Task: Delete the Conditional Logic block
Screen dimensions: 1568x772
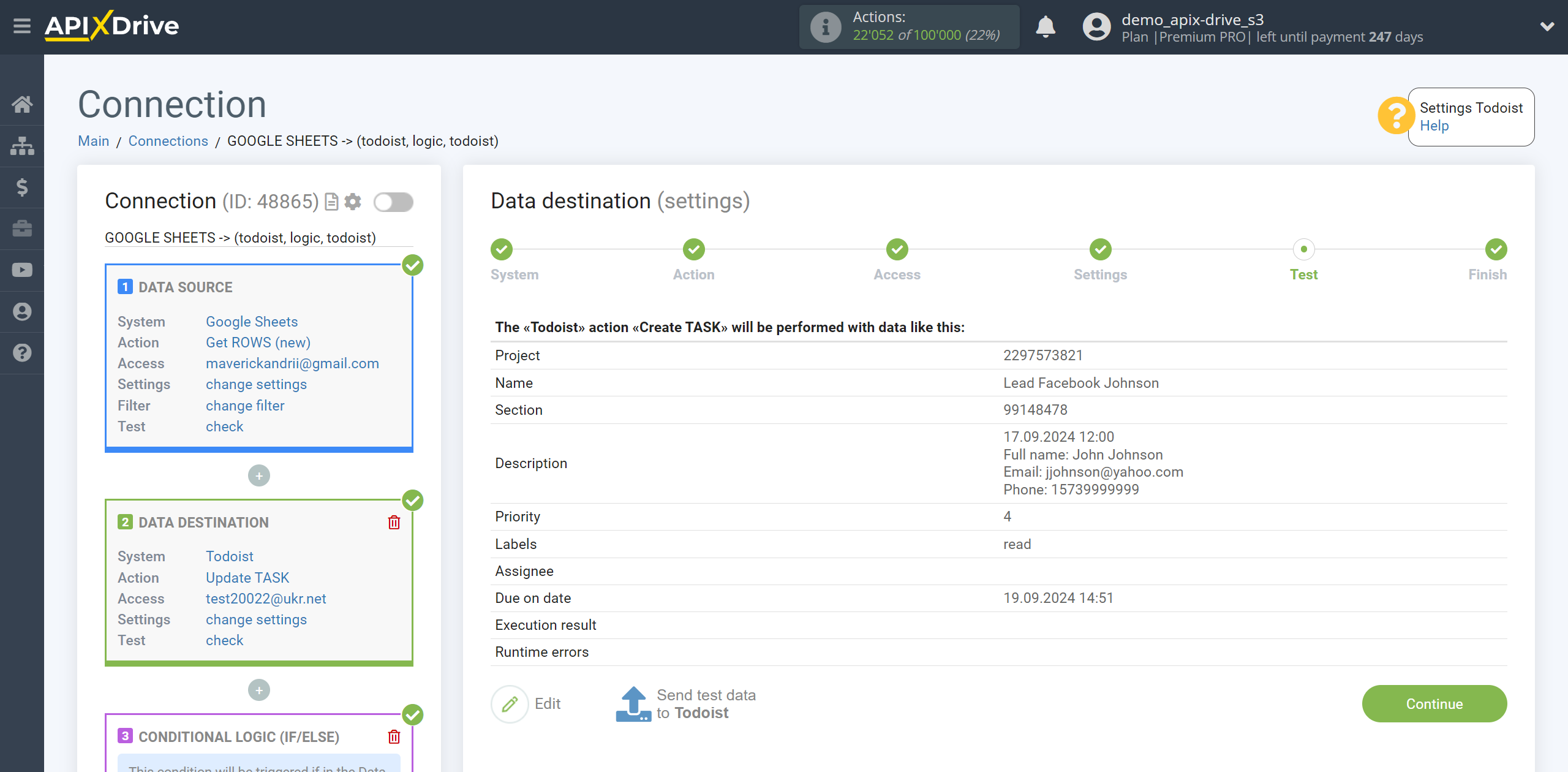Action: (x=394, y=736)
